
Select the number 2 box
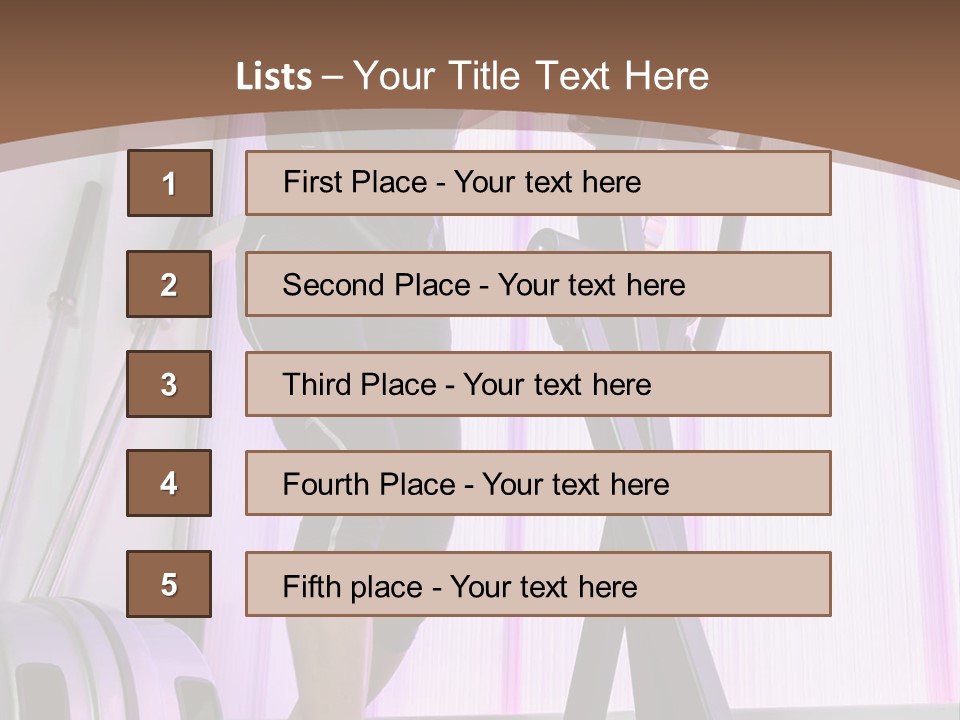(169, 284)
